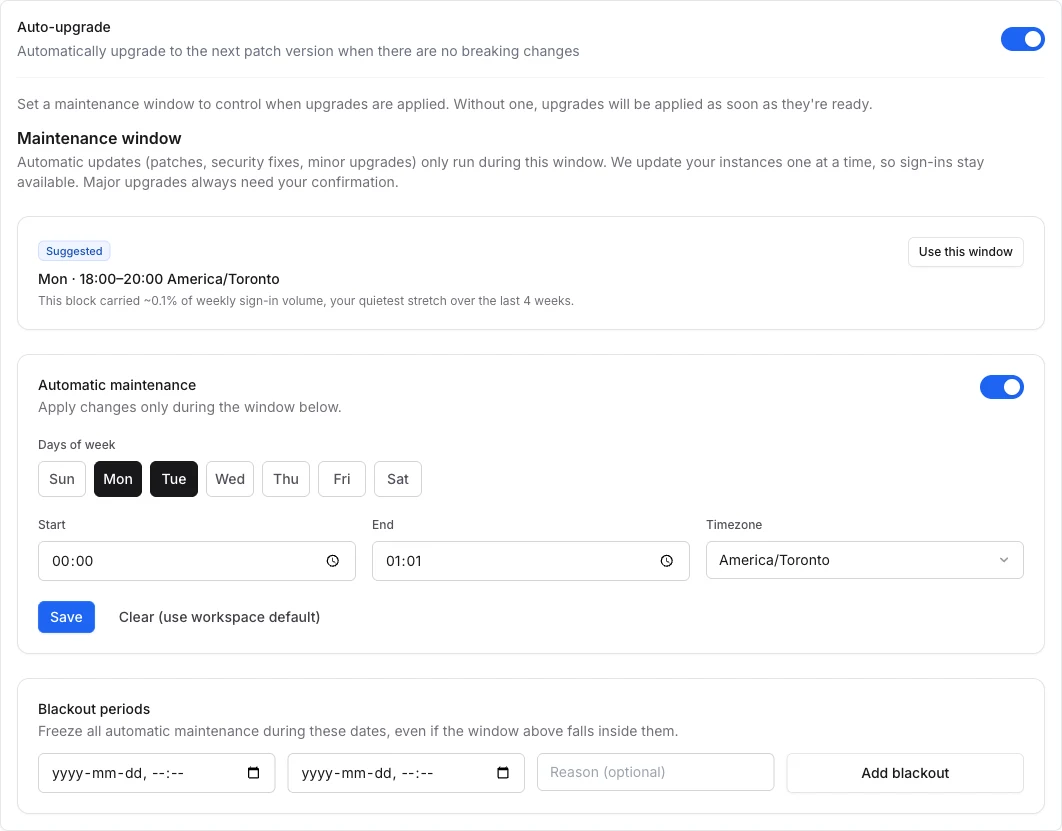Open calendar icon of second blackout date
Screen dimensions: 1062x831
click(x=503, y=773)
